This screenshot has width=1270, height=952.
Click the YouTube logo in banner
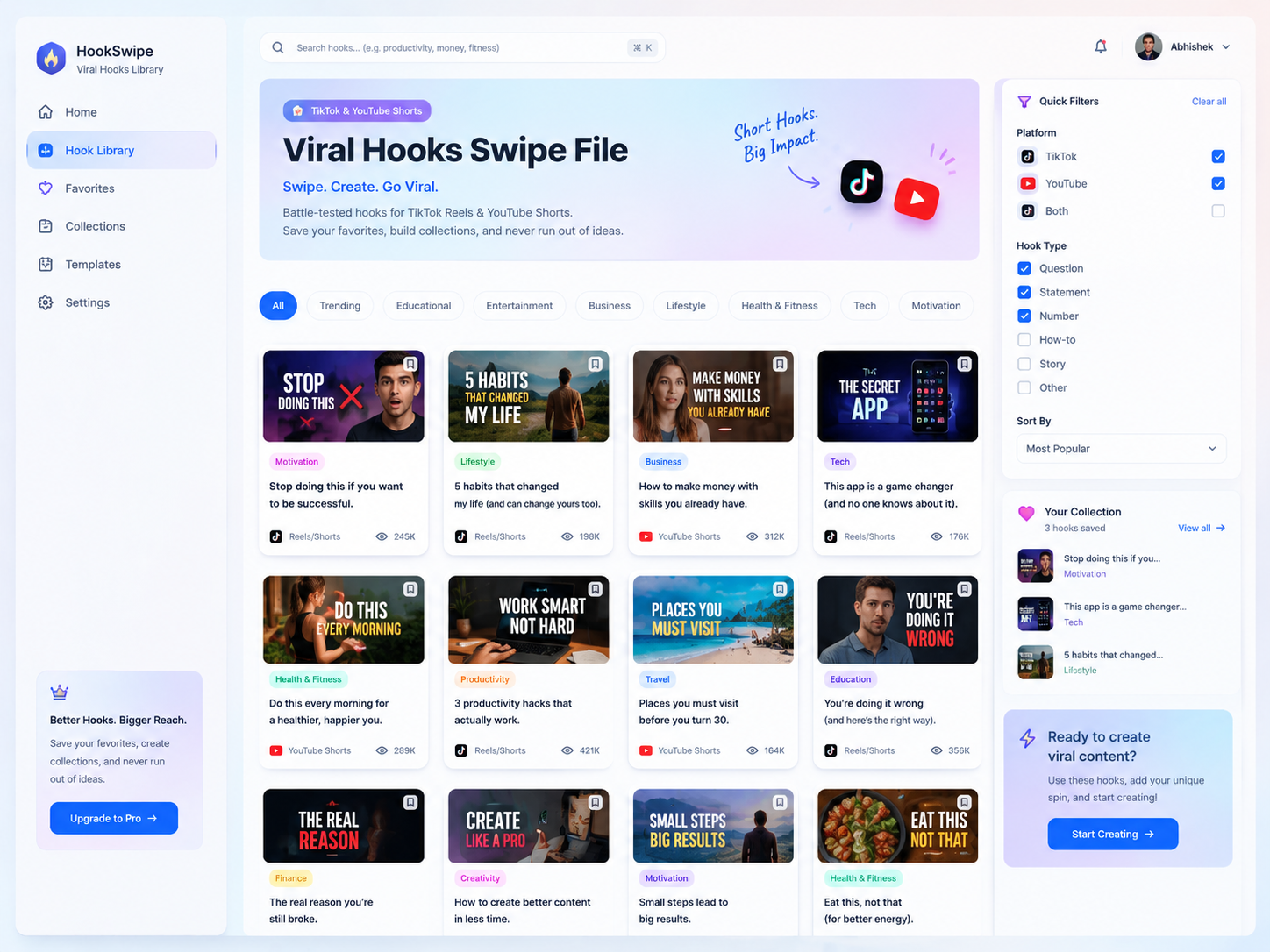(x=917, y=198)
